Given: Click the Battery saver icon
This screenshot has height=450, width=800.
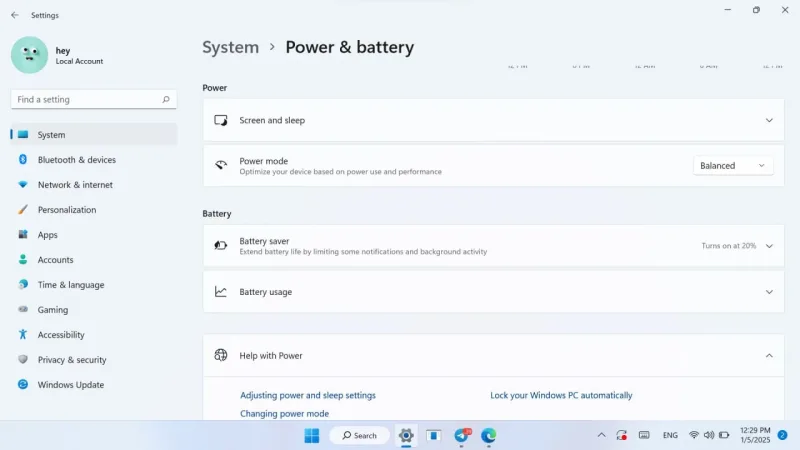Looking at the screenshot, I should tap(220, 245).
